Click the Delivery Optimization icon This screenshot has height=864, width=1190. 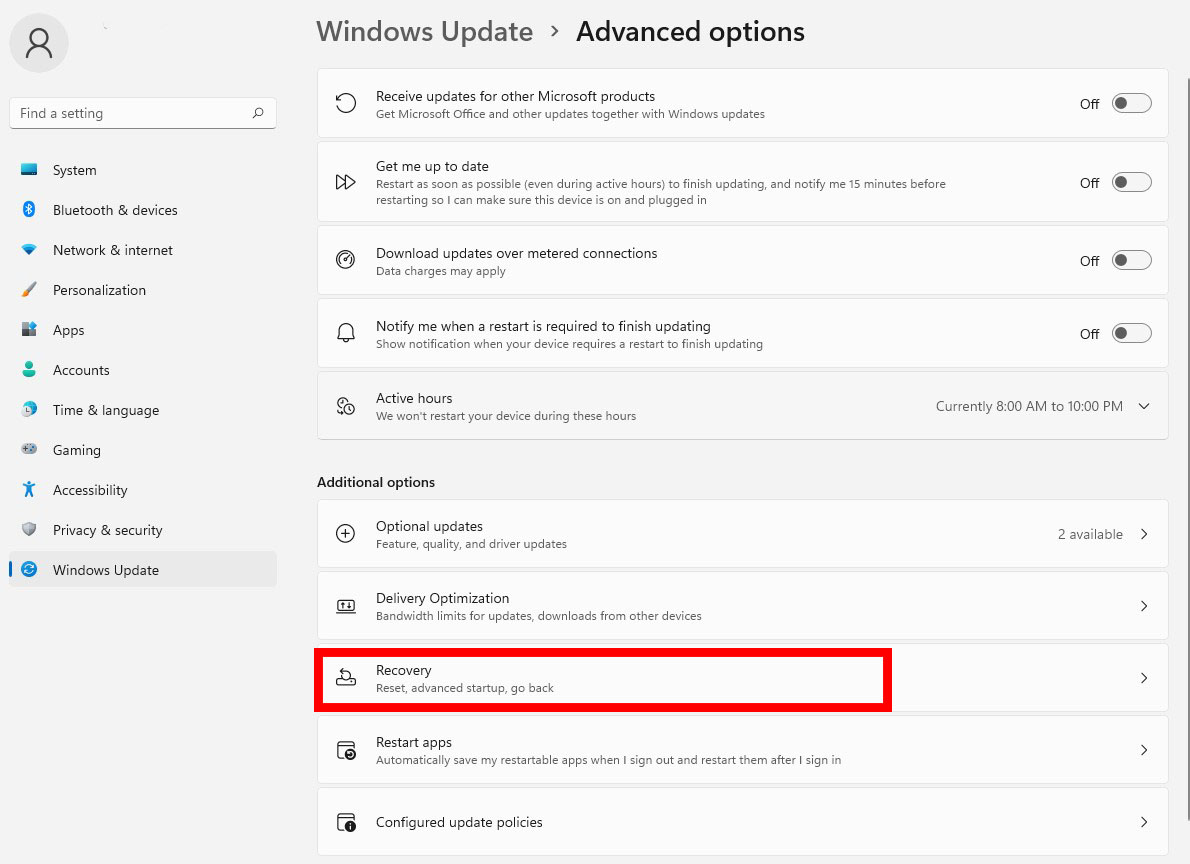[x=345, y=606]
